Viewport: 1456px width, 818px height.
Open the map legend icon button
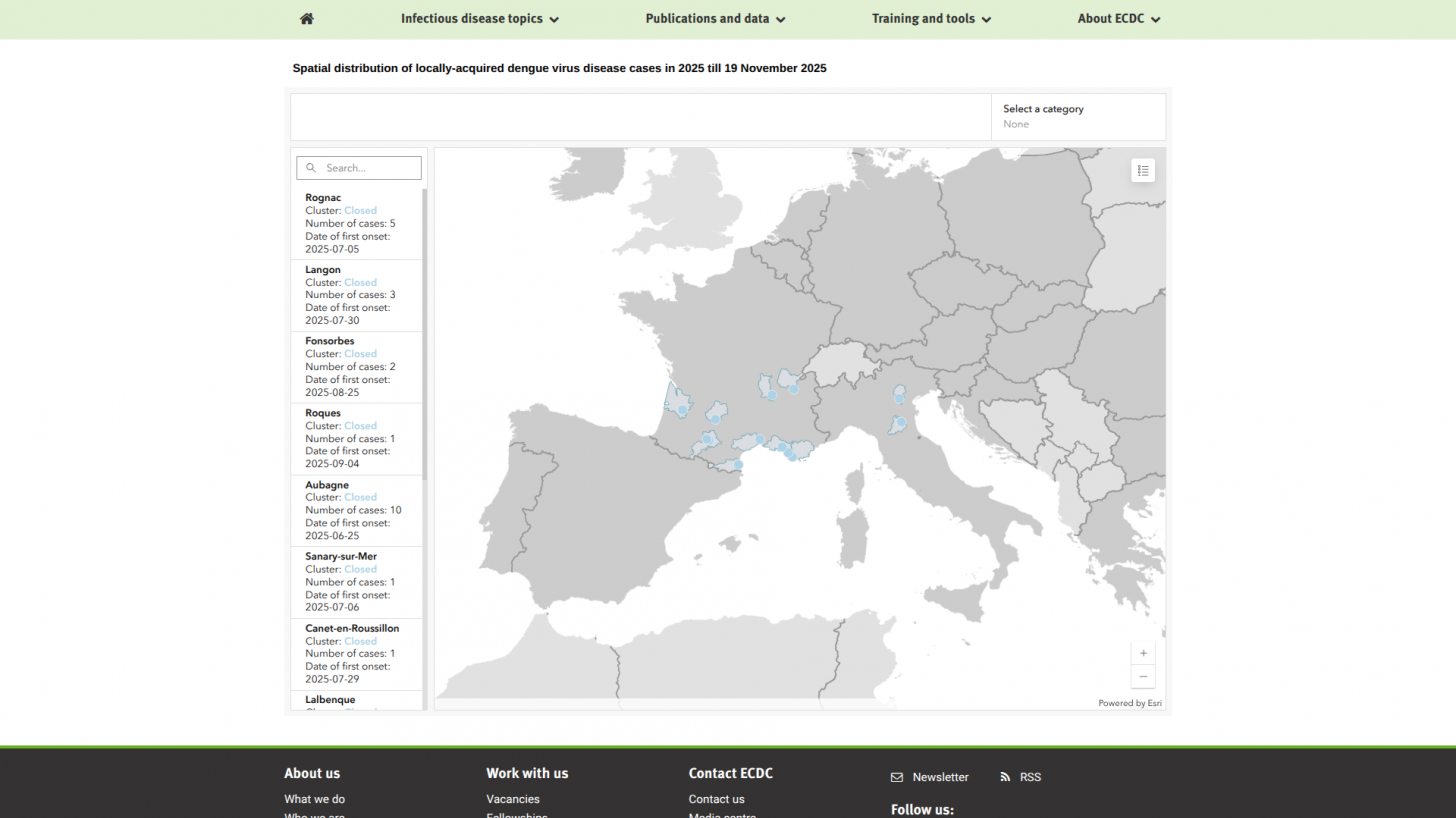pyautogui.click(x=1143, y=171)
